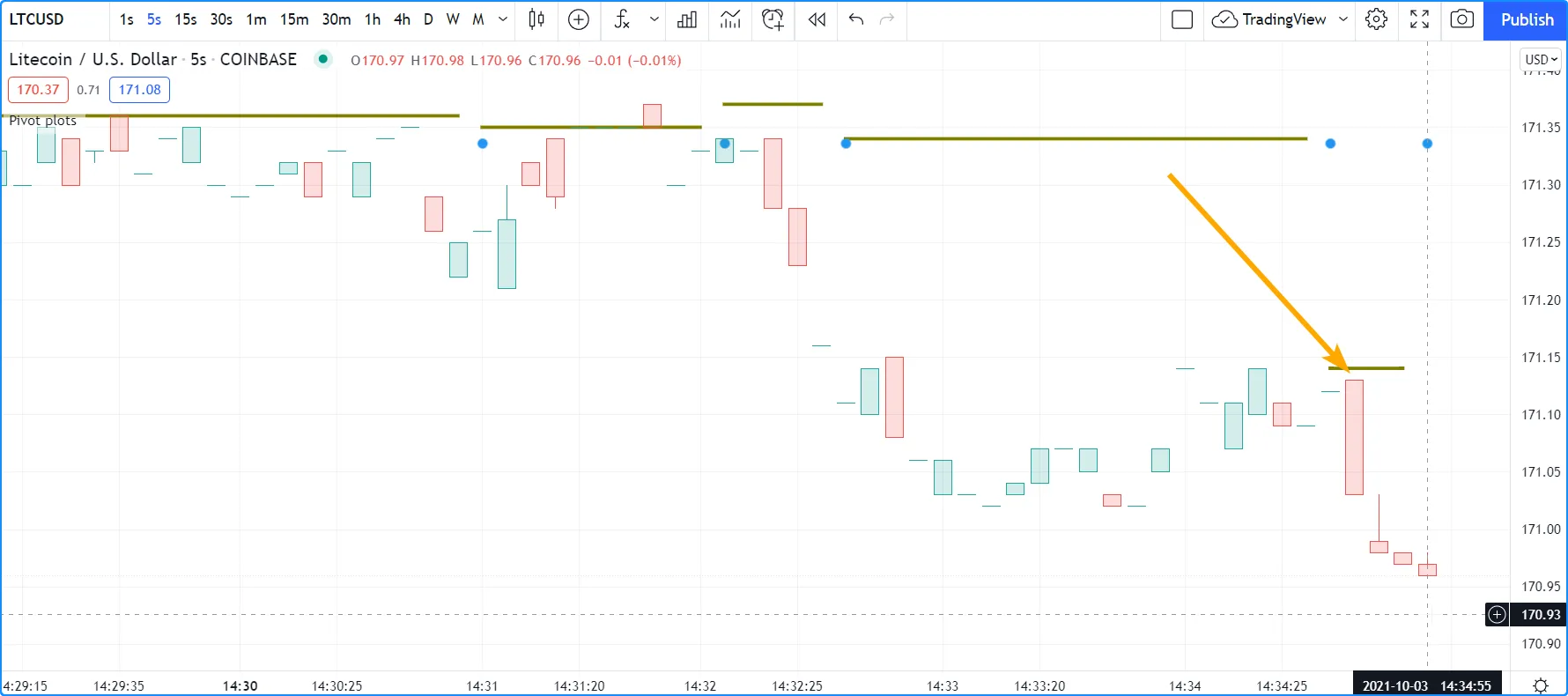Enter fullscreen mode
The image size is (1568, 696).
point(1419,19)
